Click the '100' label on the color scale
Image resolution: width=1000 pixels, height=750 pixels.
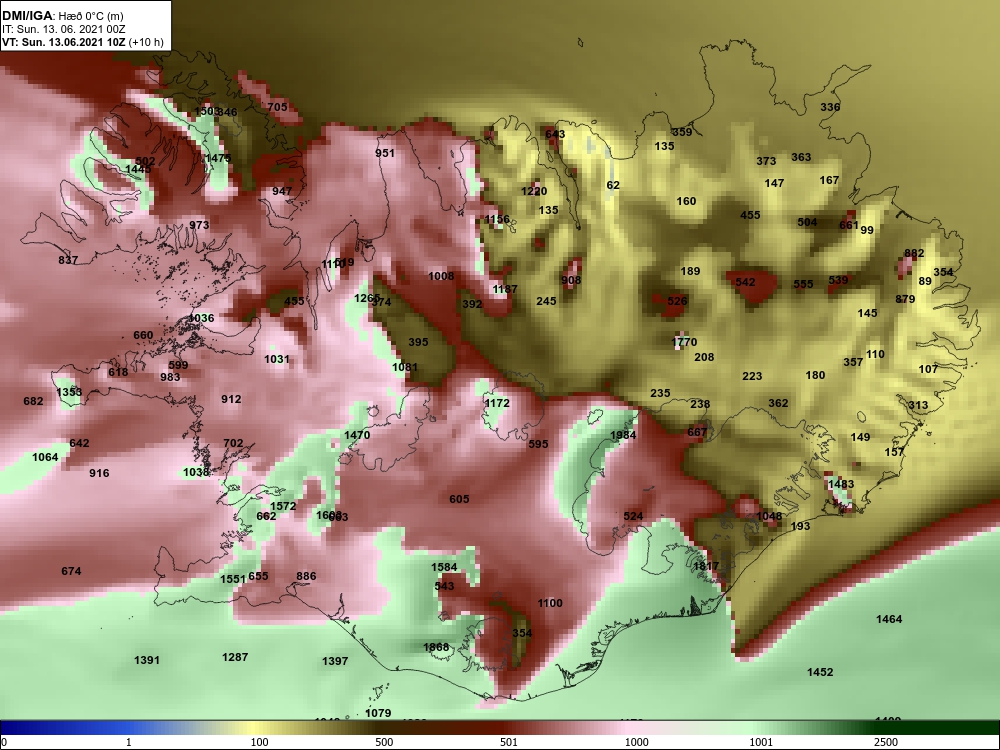coord(259,742)
